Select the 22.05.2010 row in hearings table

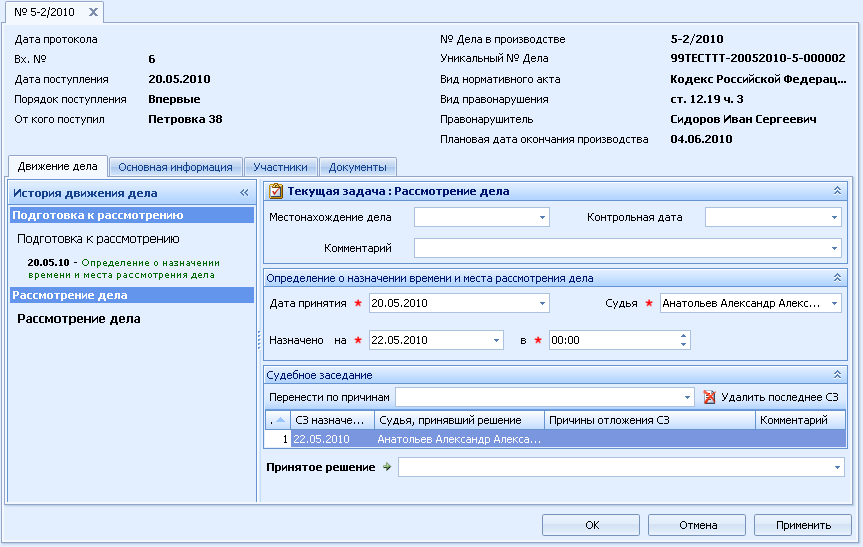click(x=555, y=439)
